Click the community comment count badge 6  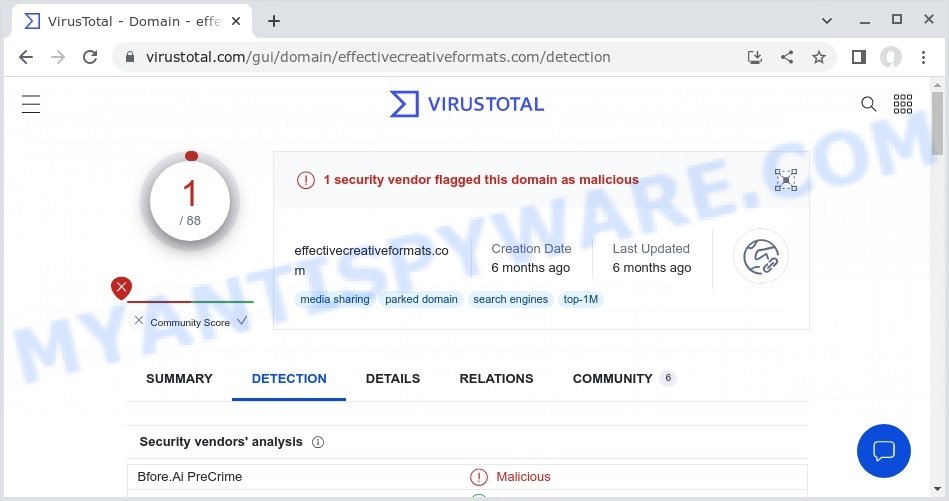click(668, 378)
